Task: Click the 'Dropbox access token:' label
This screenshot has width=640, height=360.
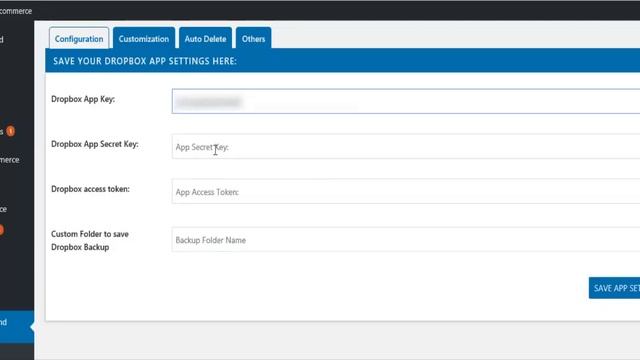Action: (x=90, y=189)
